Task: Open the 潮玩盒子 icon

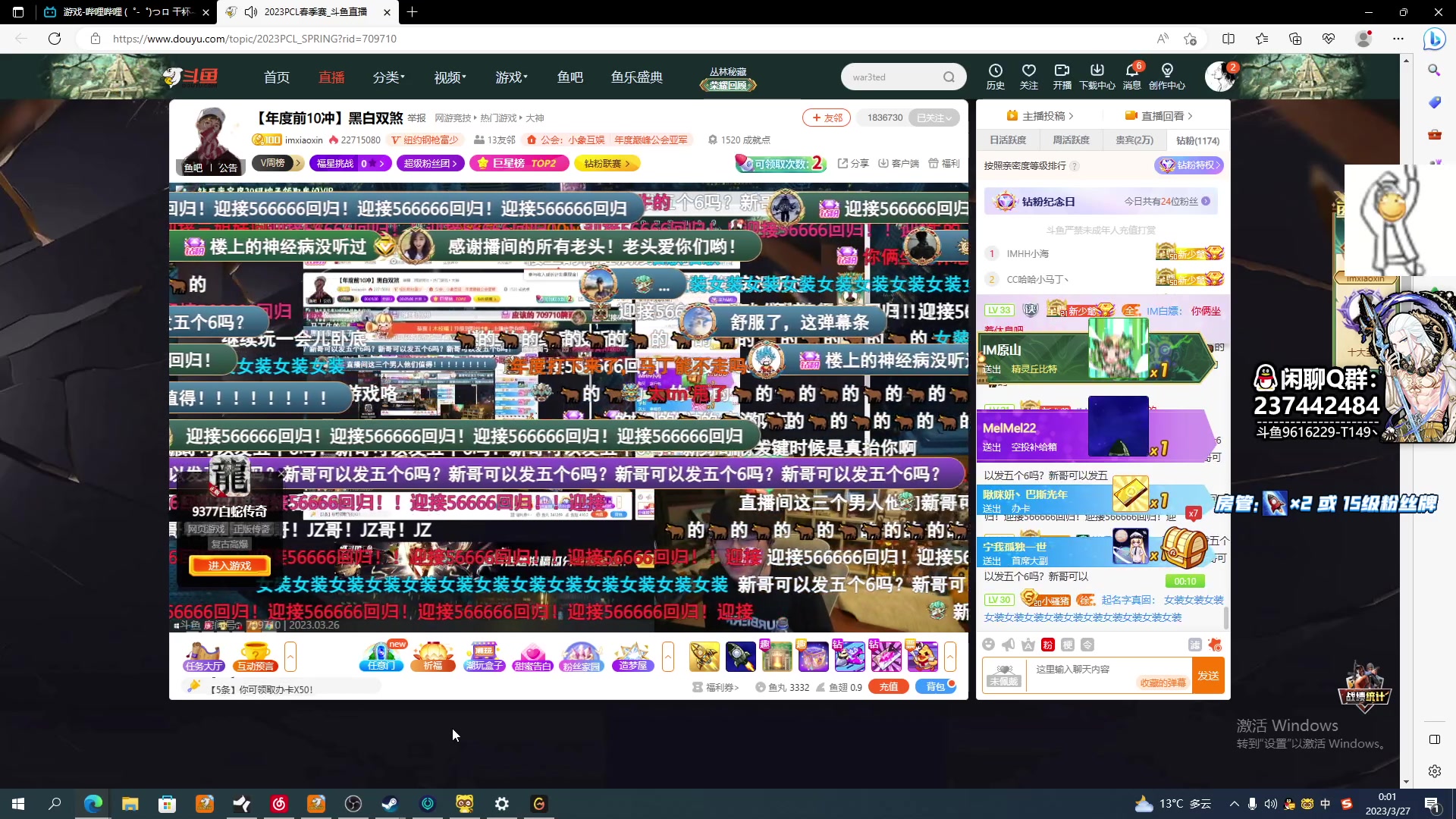Action: [x=484, y=657]
